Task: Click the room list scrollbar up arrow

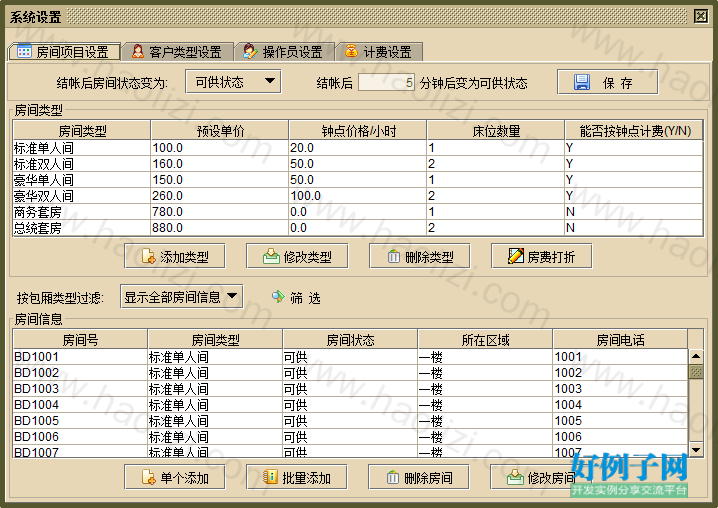Action: [x=696, y=356]
